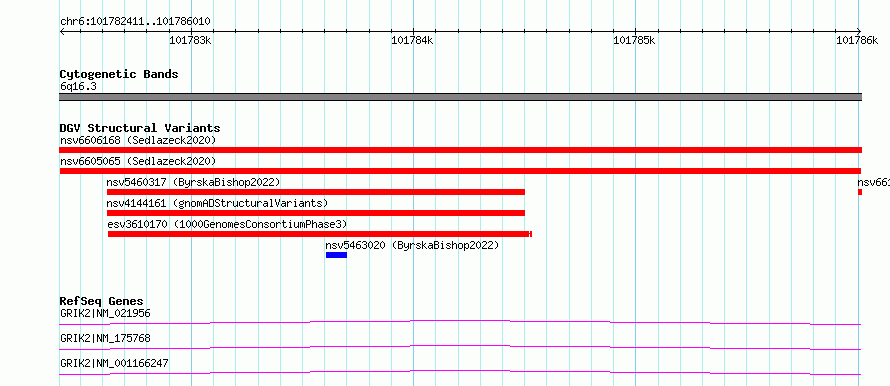The width and height of the screenshot is (890, 386).
Task: Click the red bar under nsv4144161
Action: click(x=316, y=213)
